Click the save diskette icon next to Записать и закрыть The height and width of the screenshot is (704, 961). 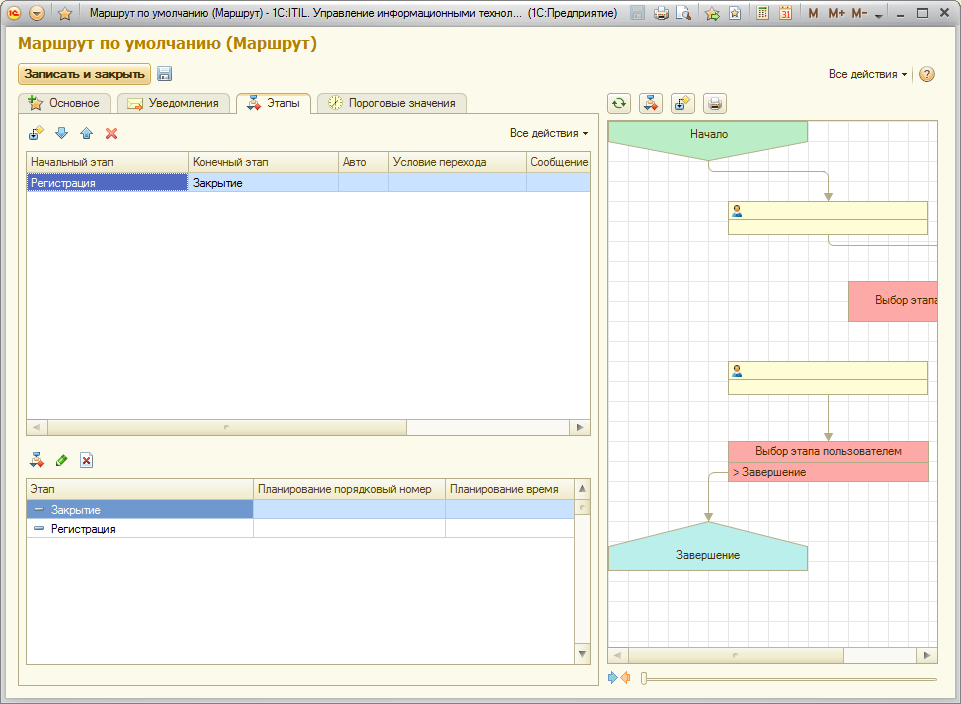point(165,74)
